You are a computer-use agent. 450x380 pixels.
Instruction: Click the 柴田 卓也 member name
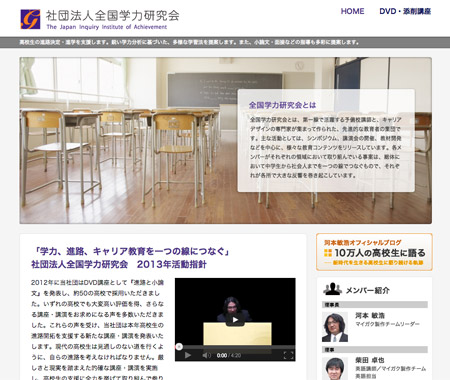370,360
